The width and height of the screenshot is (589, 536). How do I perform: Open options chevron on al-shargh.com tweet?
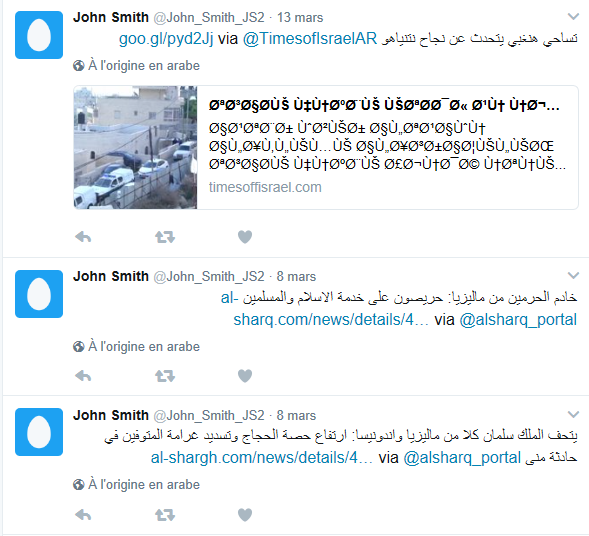click(x=573, y=414)
